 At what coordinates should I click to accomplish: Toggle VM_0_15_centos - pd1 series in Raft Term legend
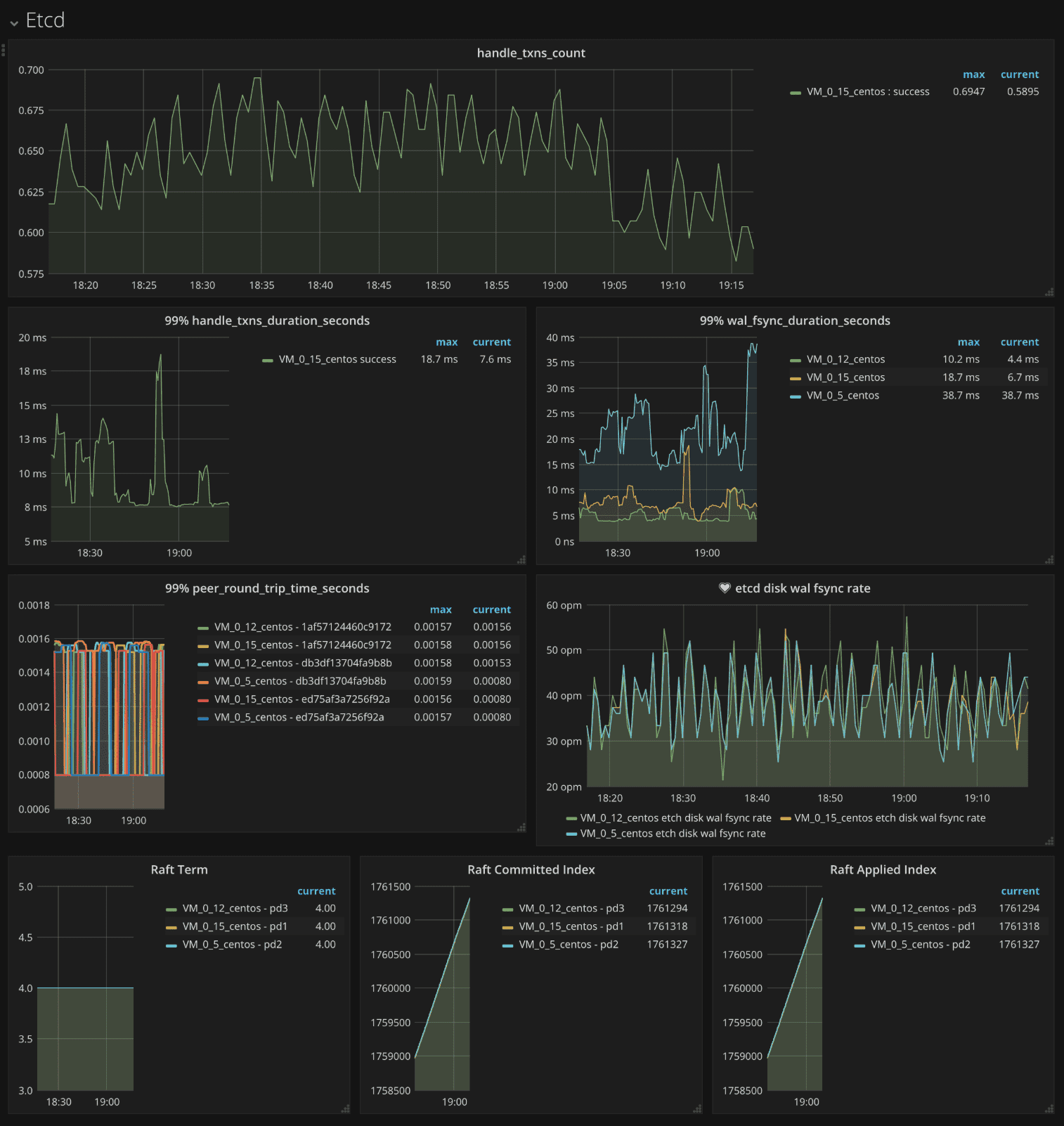[x=234, y=926]
